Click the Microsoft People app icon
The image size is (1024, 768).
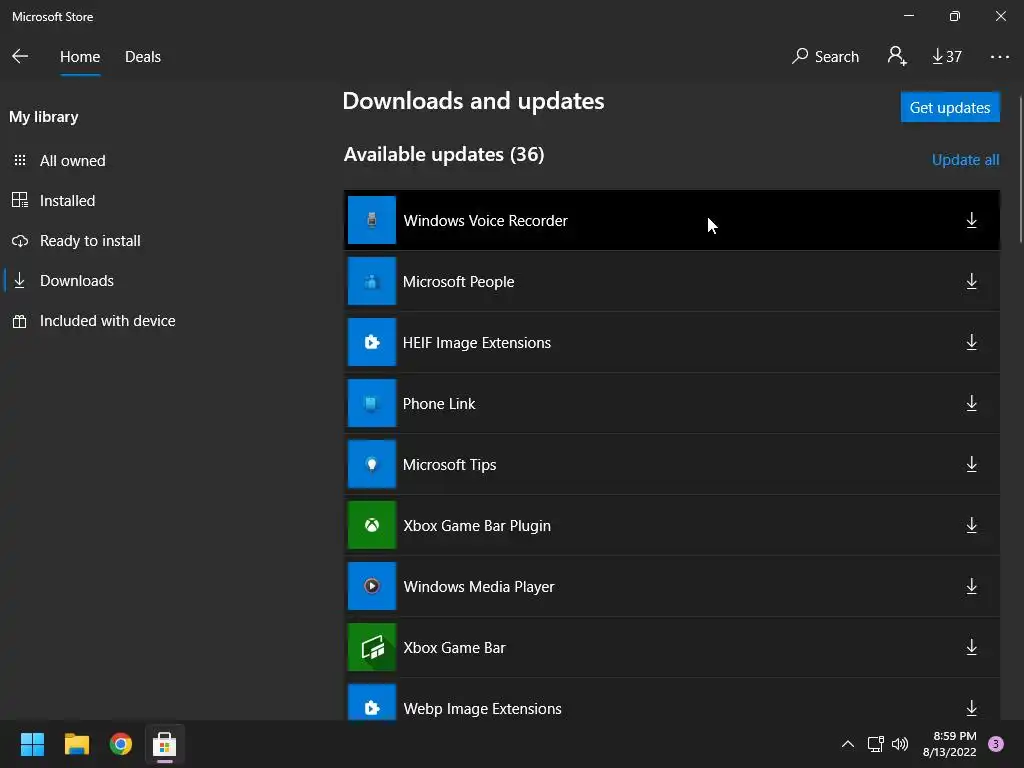372,281
